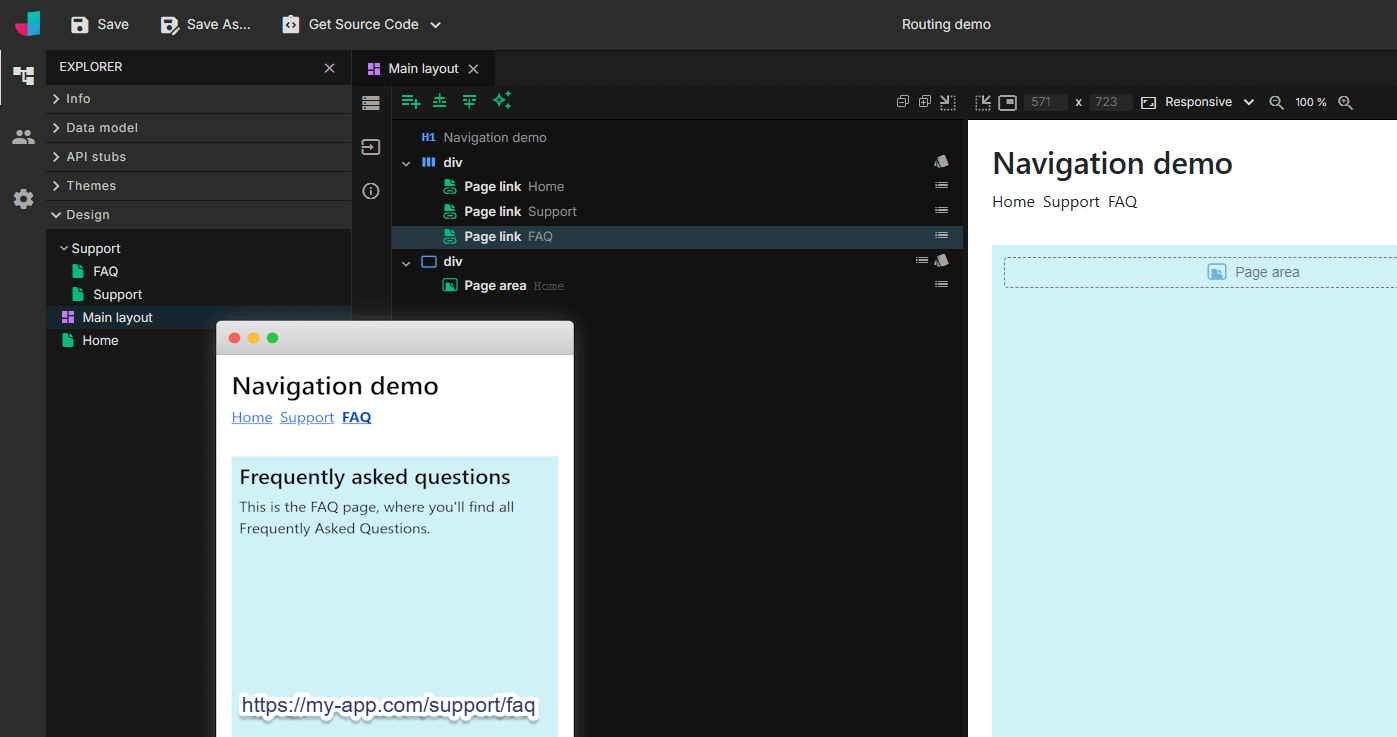The height and width of the screenshot is (737, 1397).
Task: Click the collapse all tree nodes icon
Action: 902,101
